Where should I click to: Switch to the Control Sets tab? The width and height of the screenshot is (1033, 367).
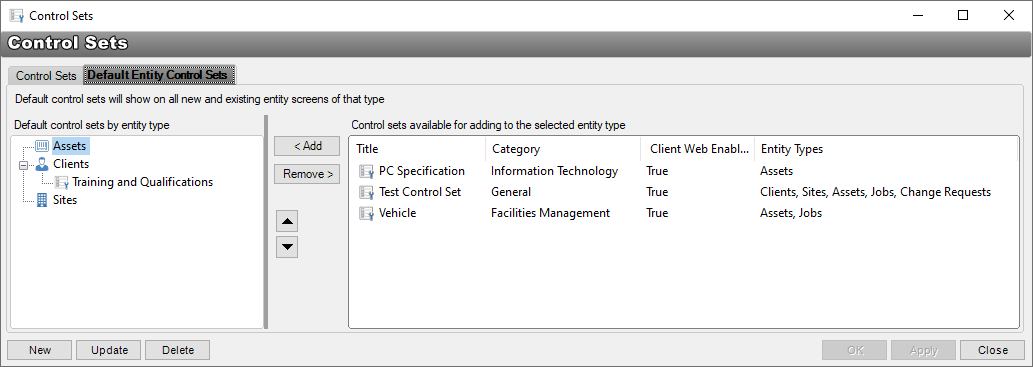[x=46, y=76]
